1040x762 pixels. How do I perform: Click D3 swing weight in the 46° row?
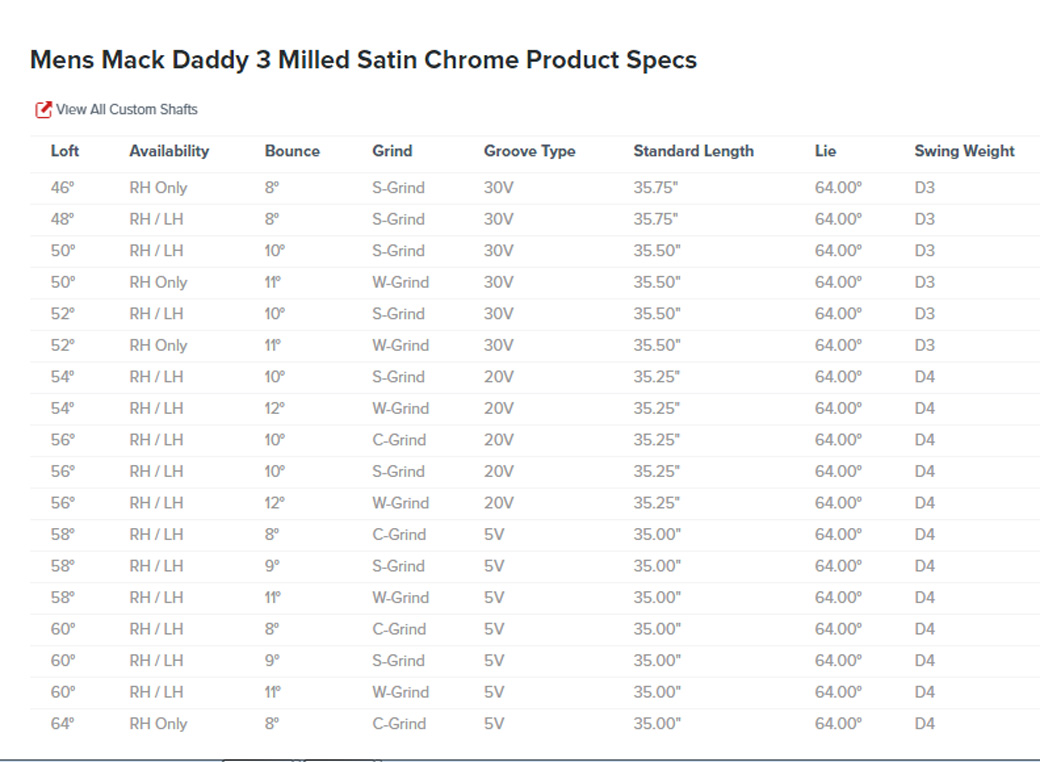click(925, 188)
